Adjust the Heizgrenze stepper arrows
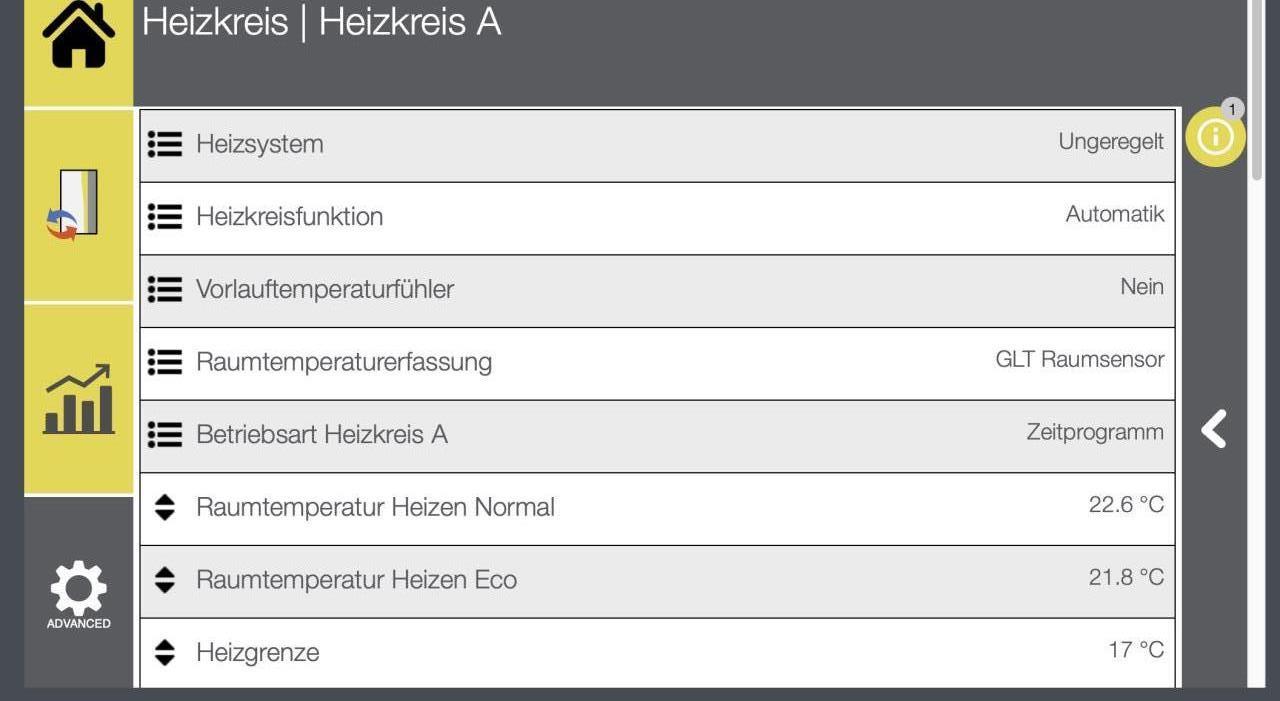This screenshot has height=701, width=1280. 165,653
